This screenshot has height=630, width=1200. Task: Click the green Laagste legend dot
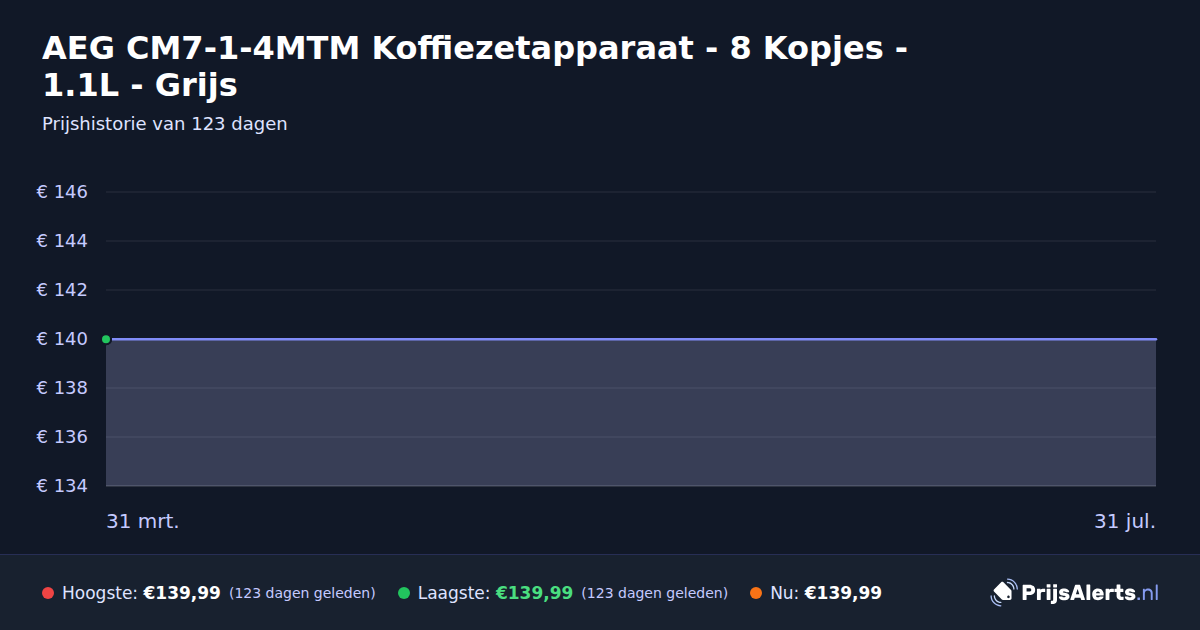pyautogui.click(x=404, y=593)
